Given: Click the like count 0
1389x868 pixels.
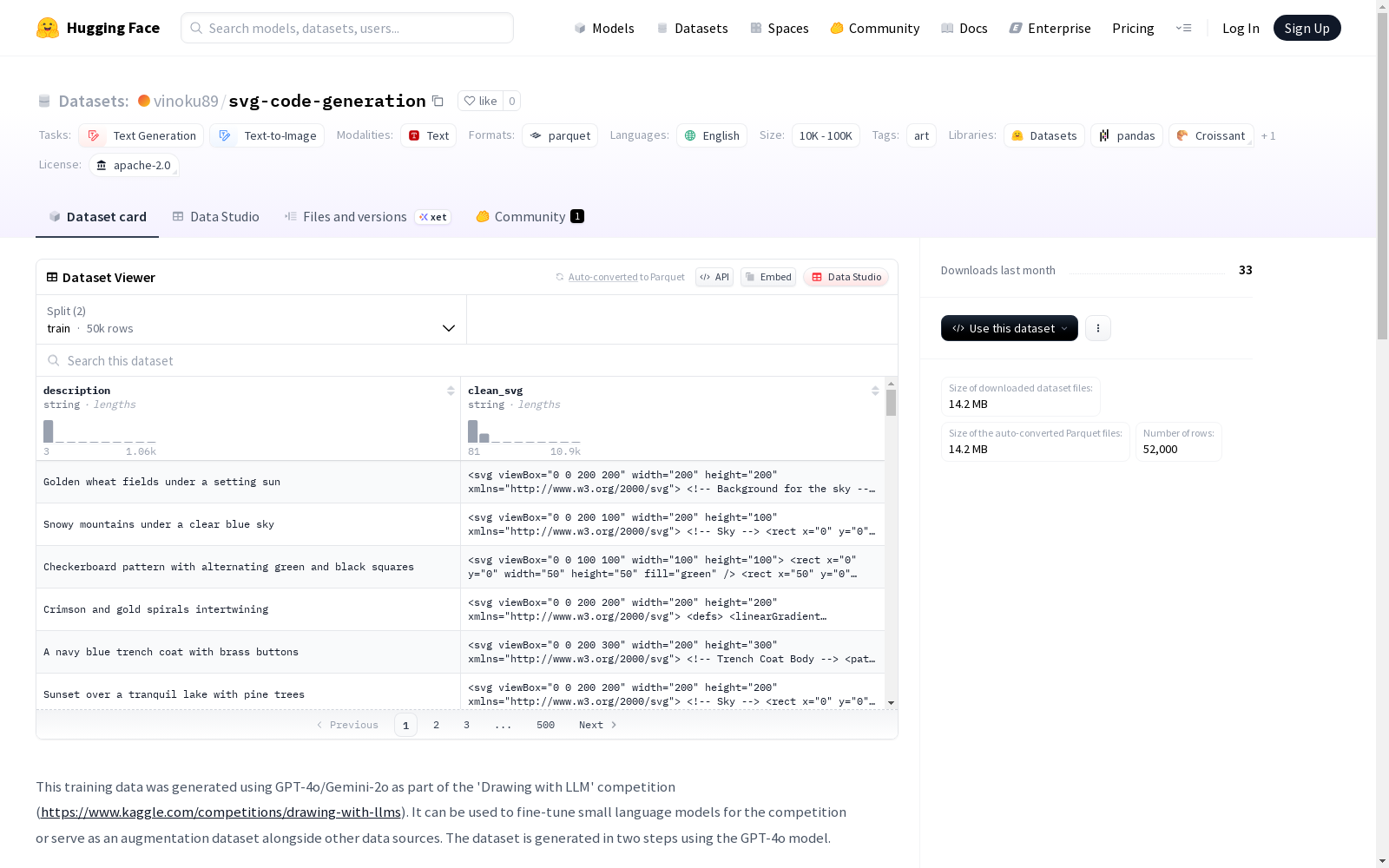Looking at the screenshot, I should coord(512,101).
